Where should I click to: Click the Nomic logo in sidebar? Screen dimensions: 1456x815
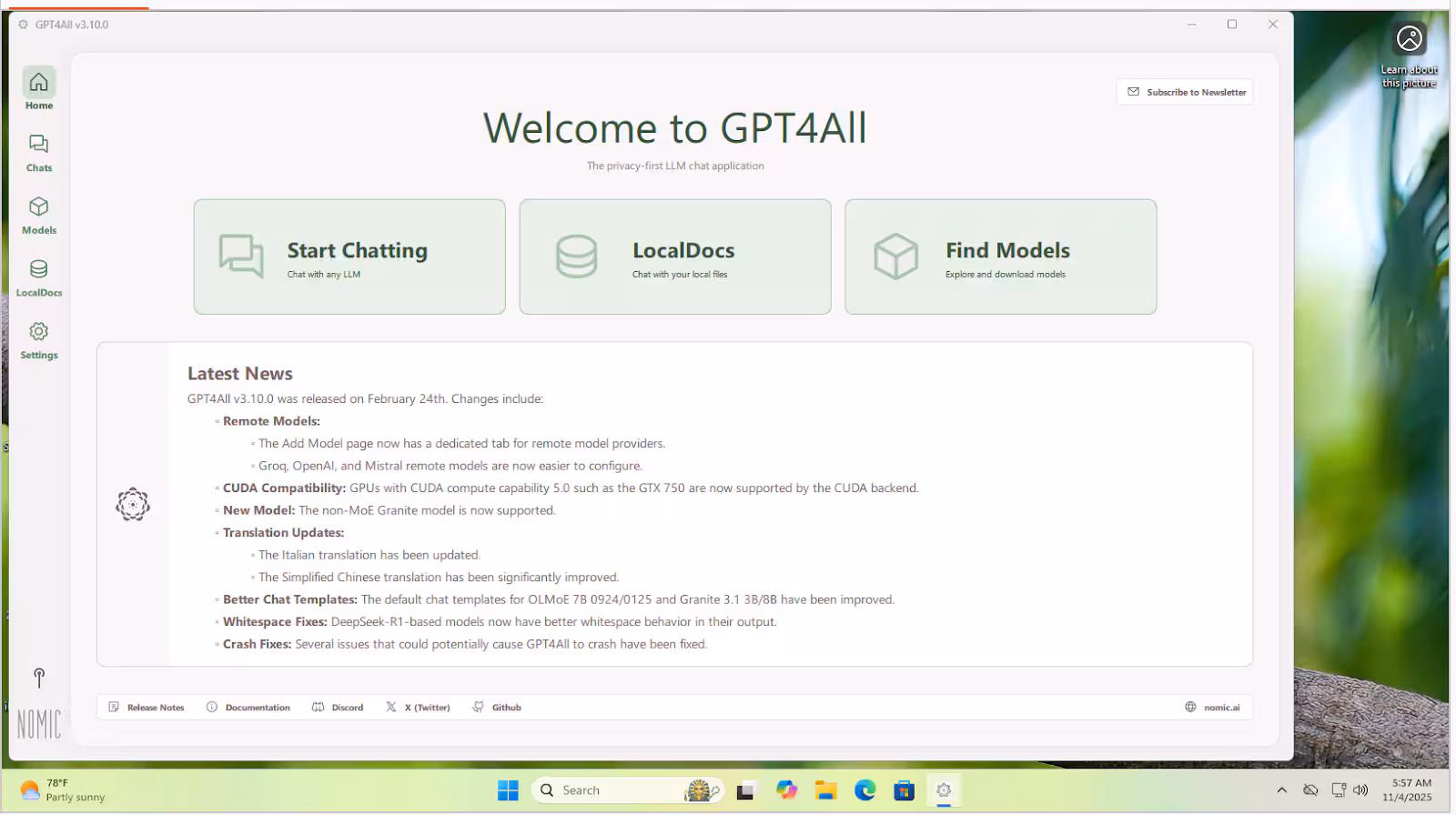(38, 724)
